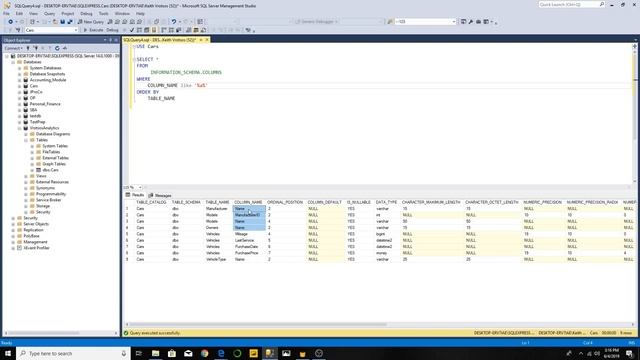Pin the Object Explorer panel
The image size is (640, 360).
tap(110, 40)
